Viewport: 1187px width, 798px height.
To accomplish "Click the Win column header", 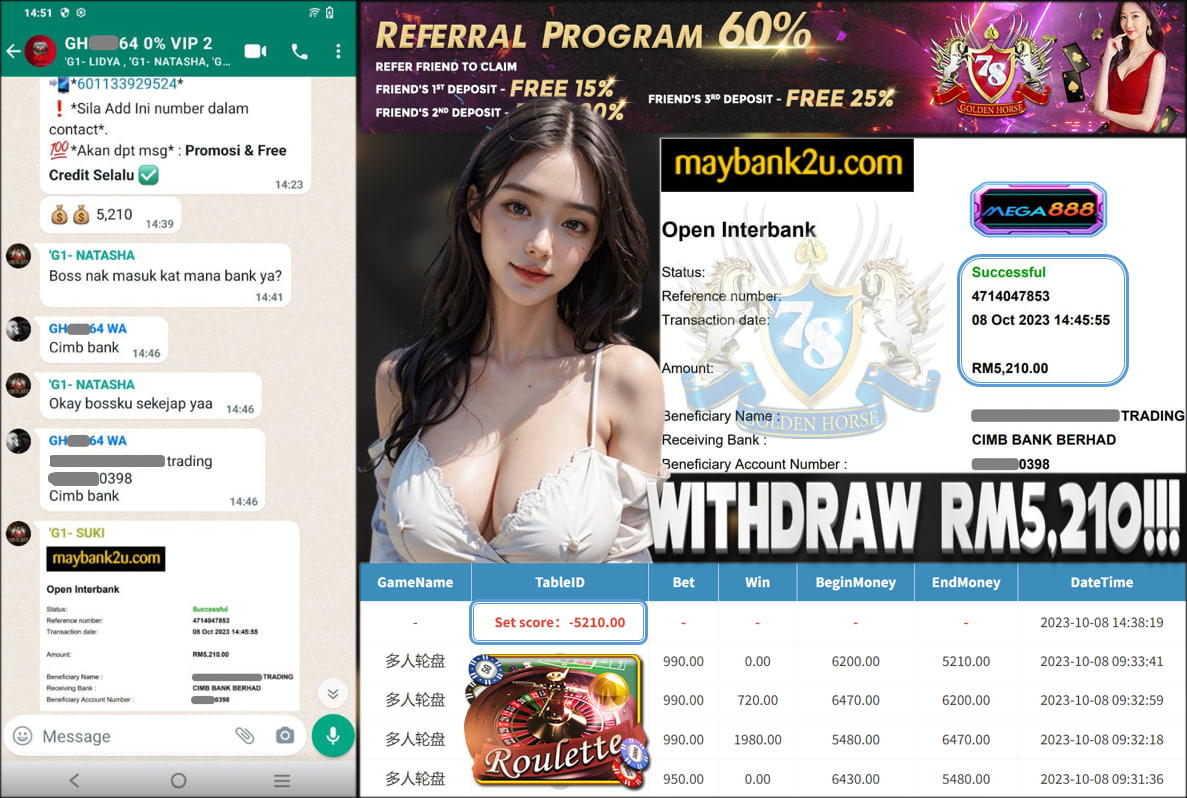I will click(757, 582).
